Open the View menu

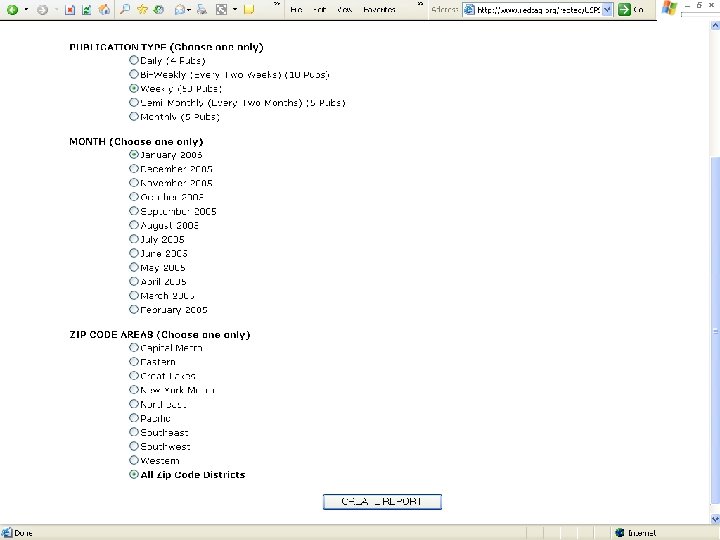(x=344, y=9)
